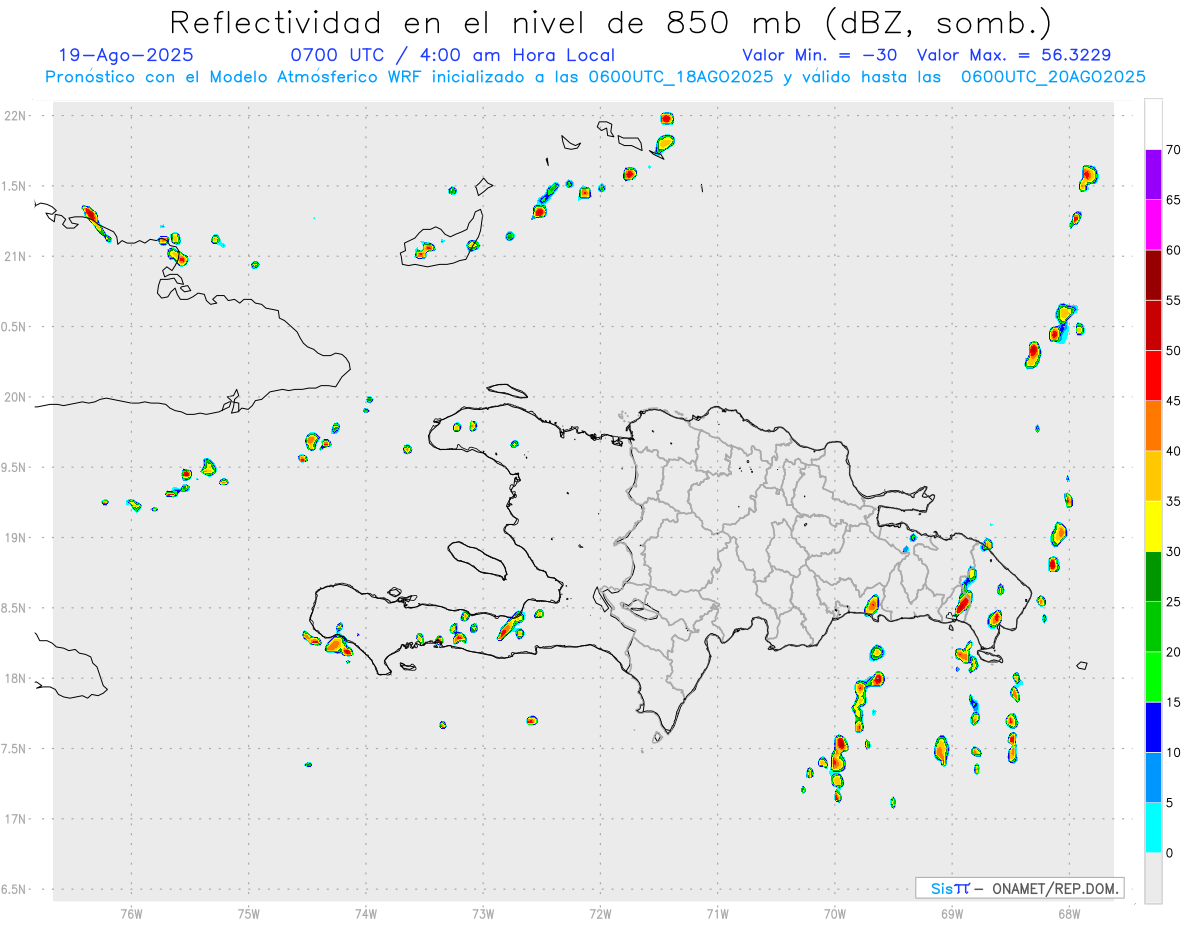This screenshot has height=927, width=1200.
Task: Click the 'Valor Max. = 56.3229' text
Action: (x=1014, y=55)
